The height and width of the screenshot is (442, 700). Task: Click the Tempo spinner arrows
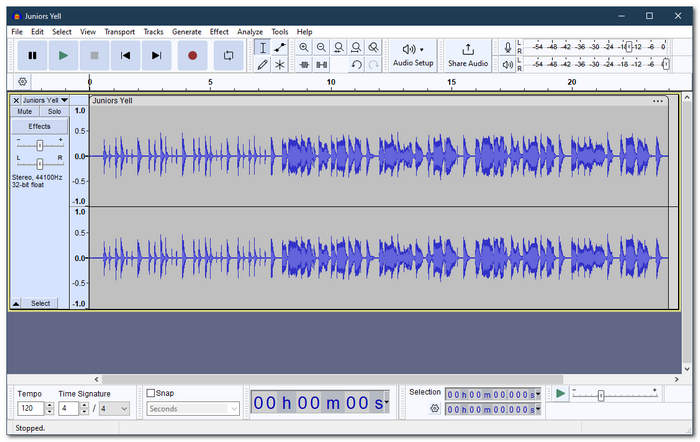50,408
